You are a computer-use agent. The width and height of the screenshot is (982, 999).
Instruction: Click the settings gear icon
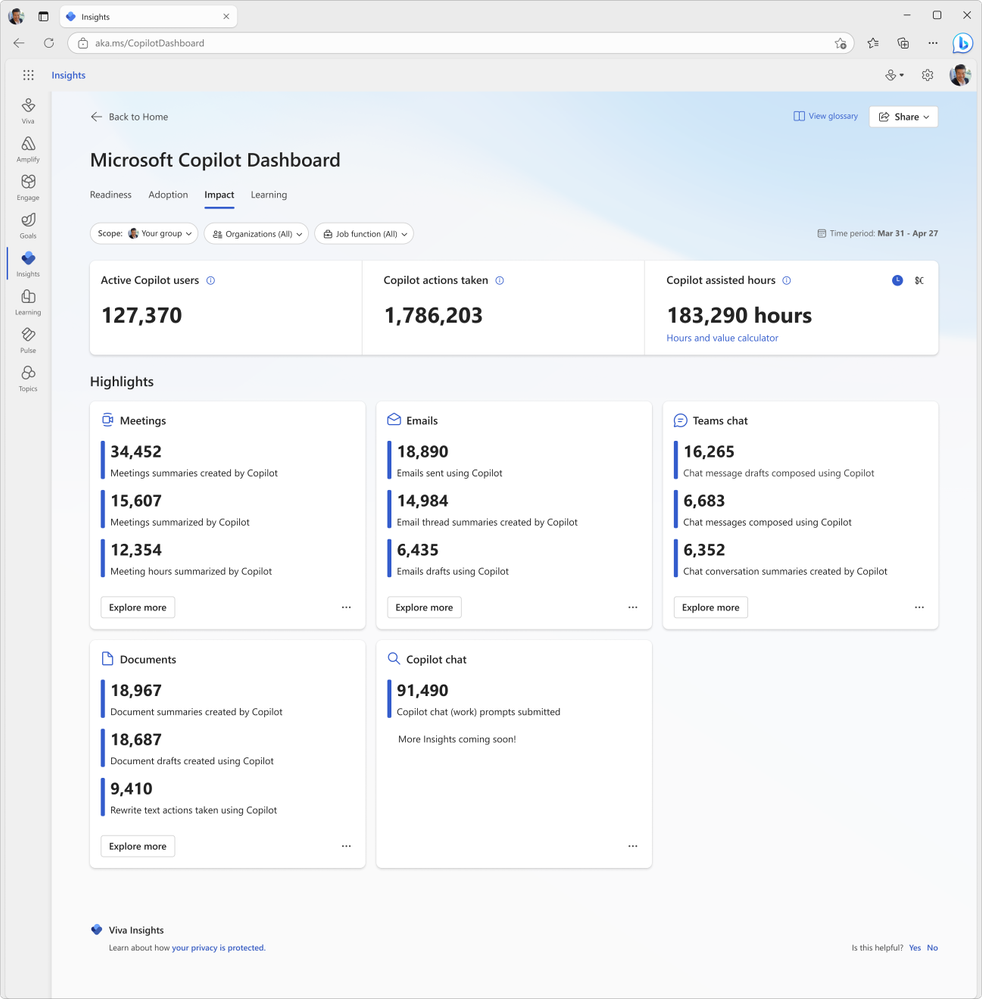coord(927,75)
